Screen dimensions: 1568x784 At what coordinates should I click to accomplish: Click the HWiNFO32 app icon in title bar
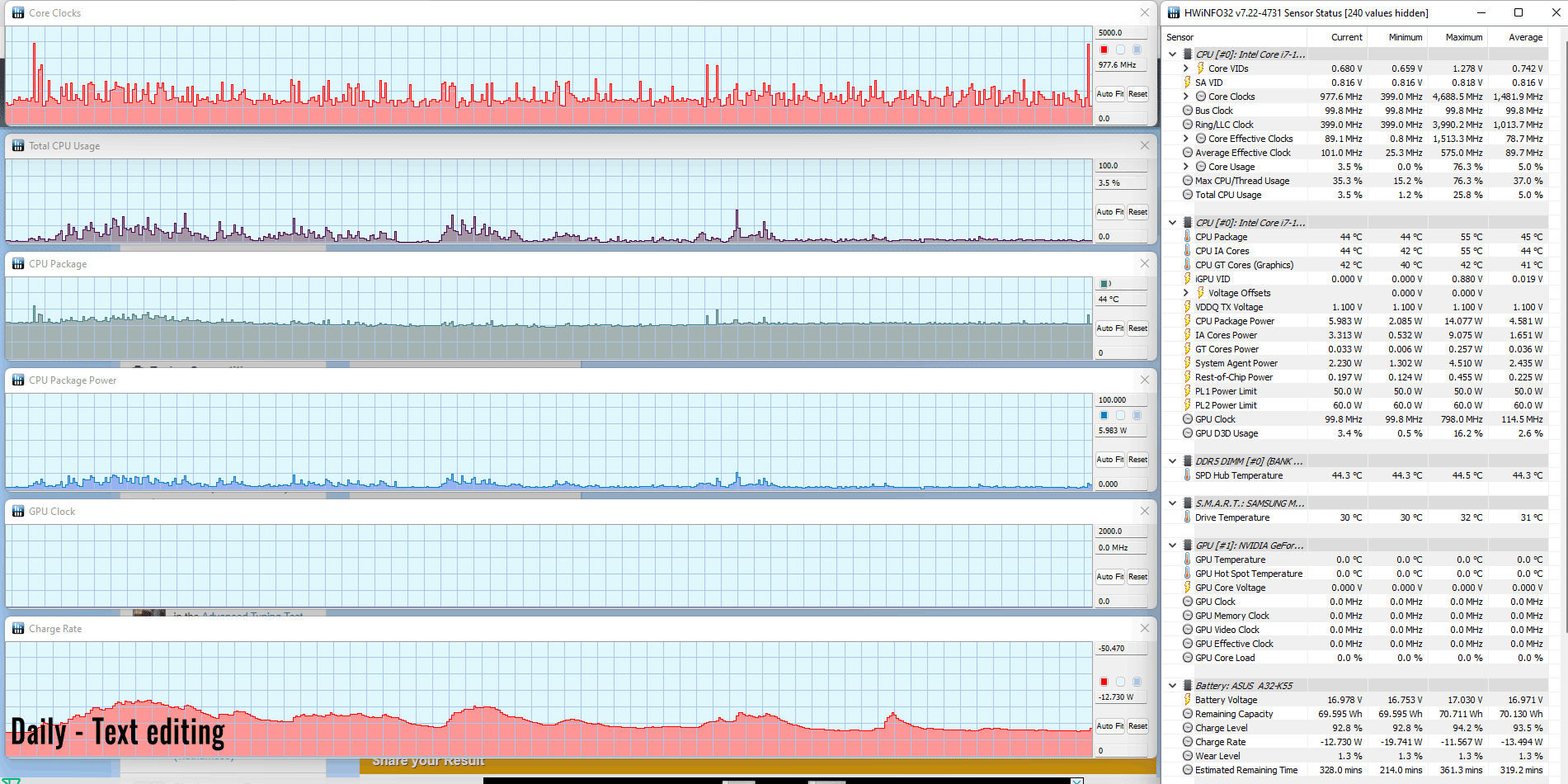coord(1174,12)
